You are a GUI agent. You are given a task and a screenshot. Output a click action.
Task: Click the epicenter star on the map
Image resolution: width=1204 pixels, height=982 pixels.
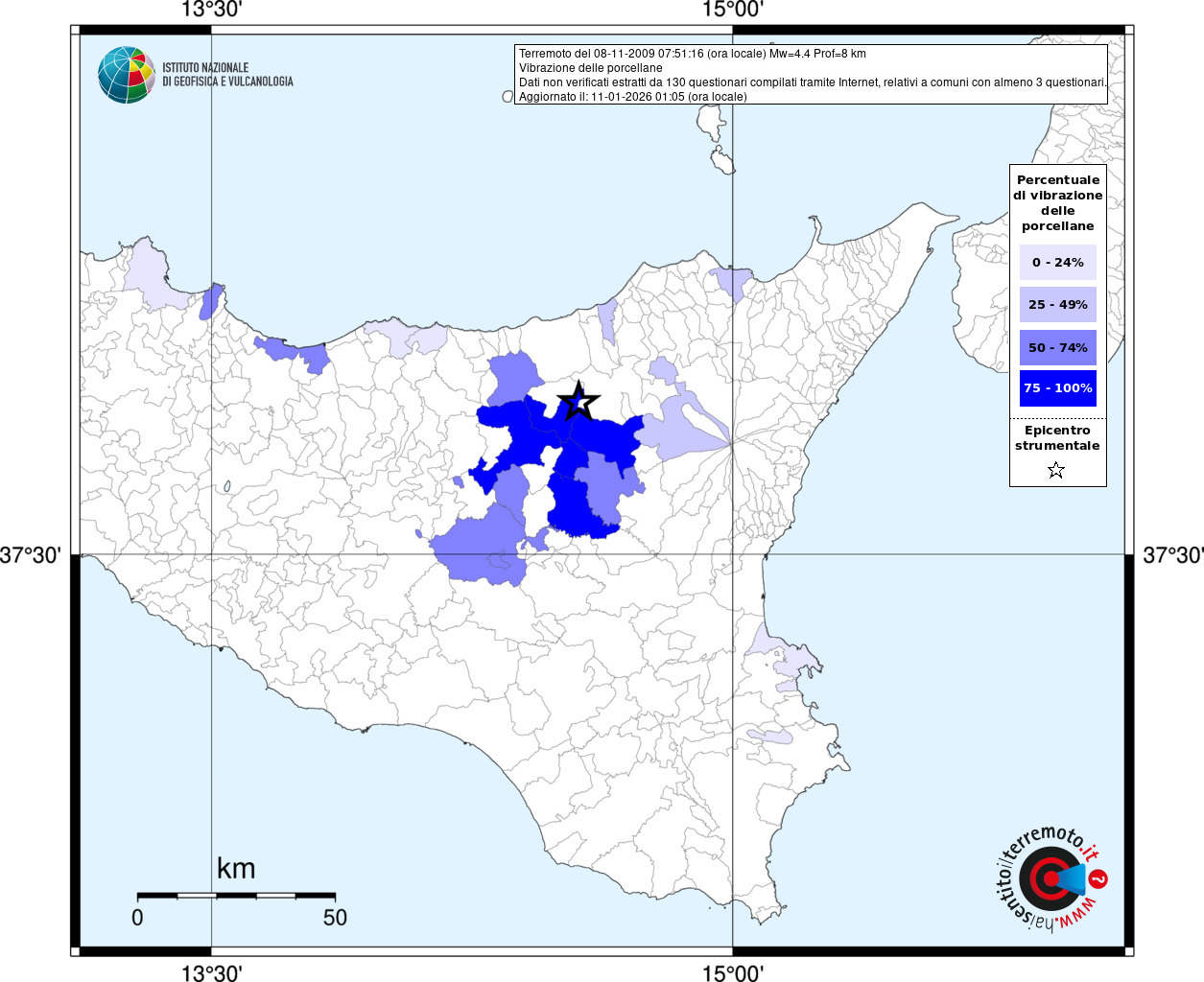click(x=578, y=401)
